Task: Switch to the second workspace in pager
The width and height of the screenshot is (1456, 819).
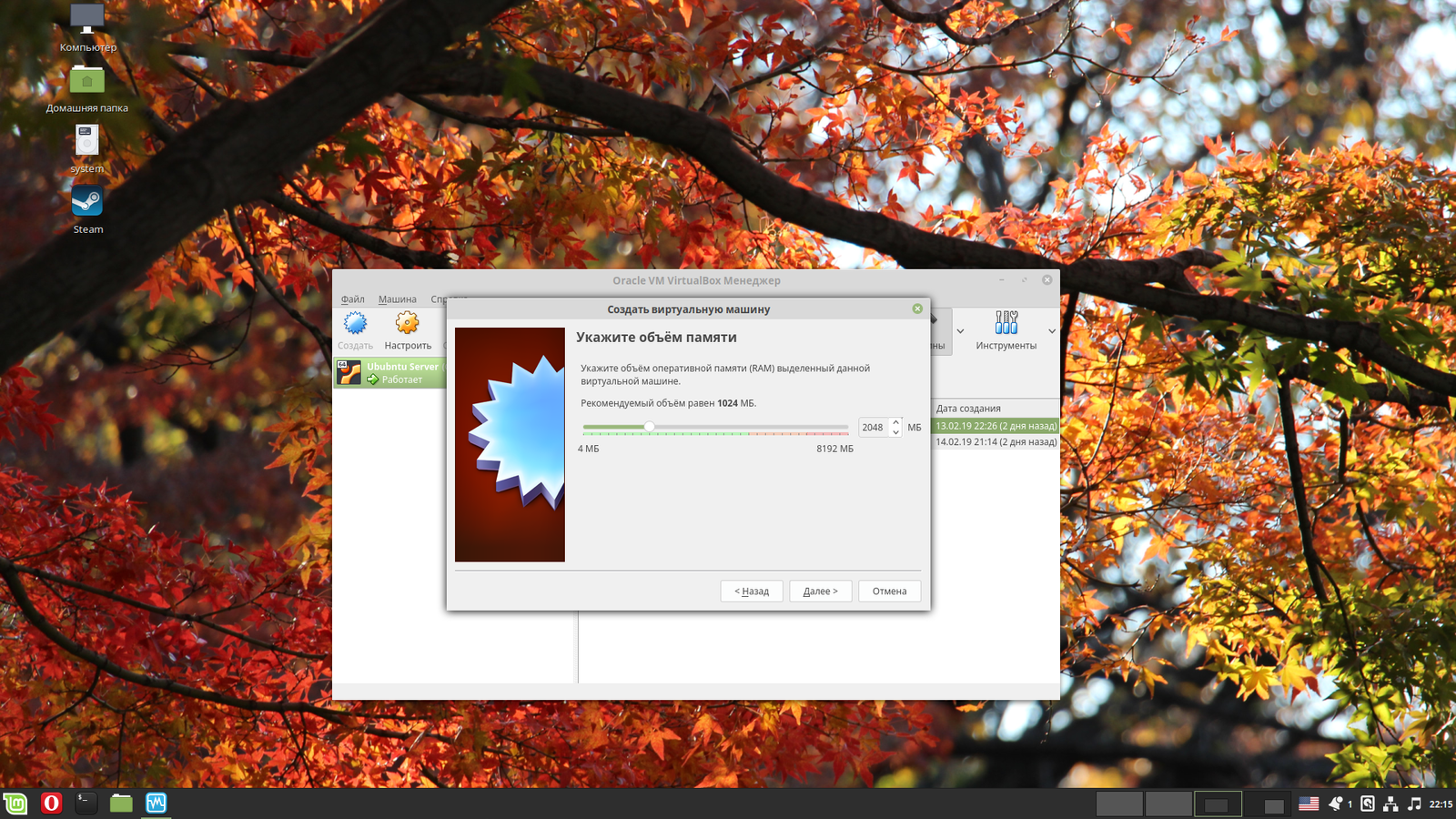Action: tap(1168, 804)
